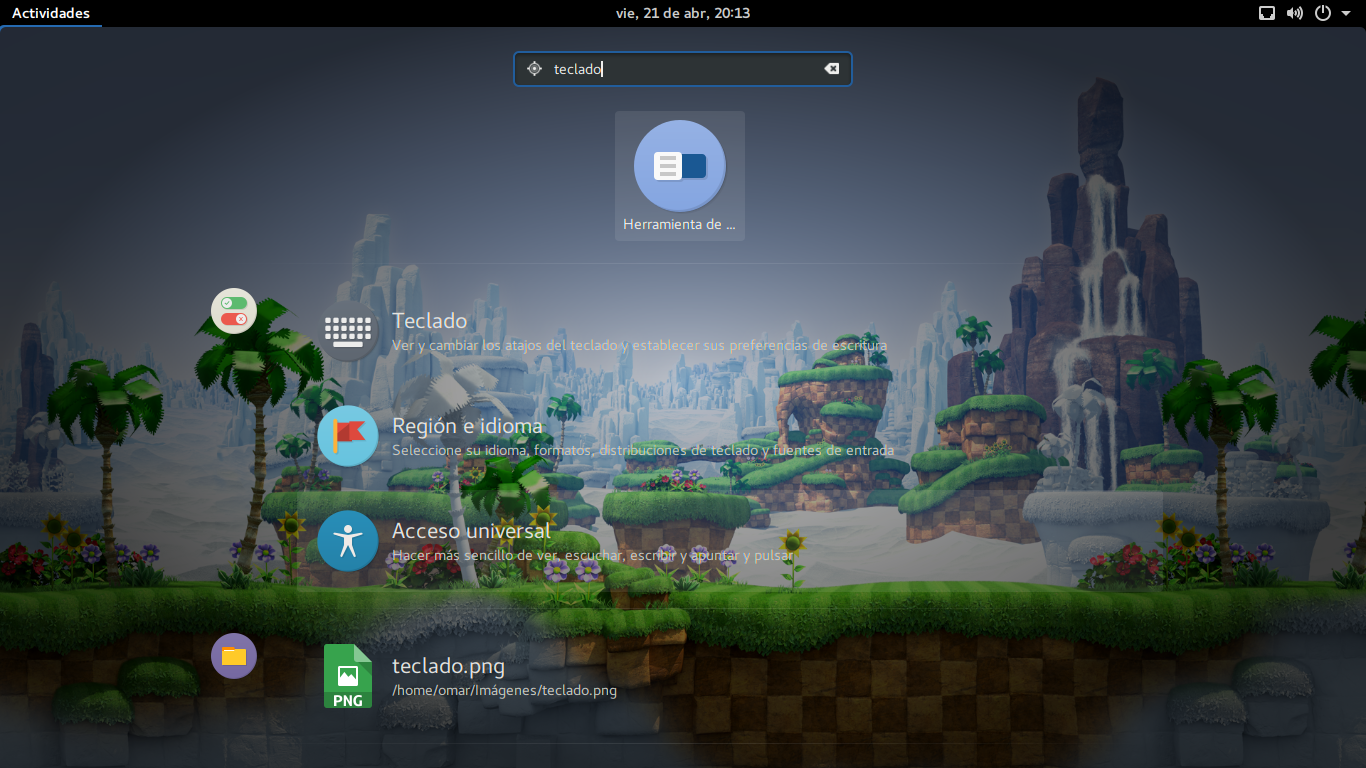This screenshot has height=768, width=1366.
Task: Open the teclado.png file result name
Action: 448,667
